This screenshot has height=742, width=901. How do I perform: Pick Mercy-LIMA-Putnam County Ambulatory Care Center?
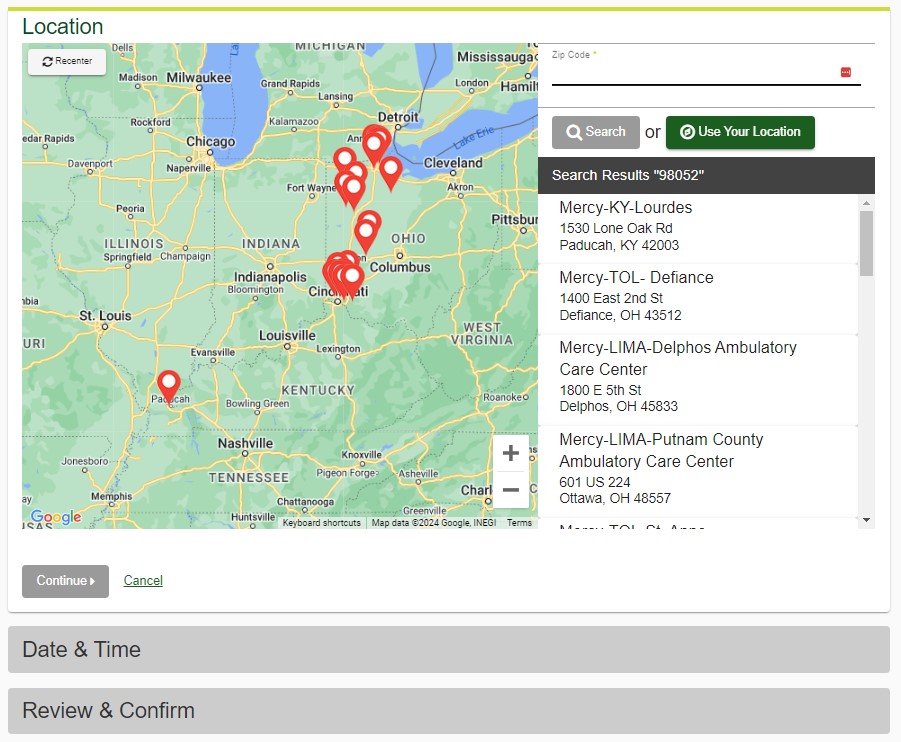[x=698, y=472]
